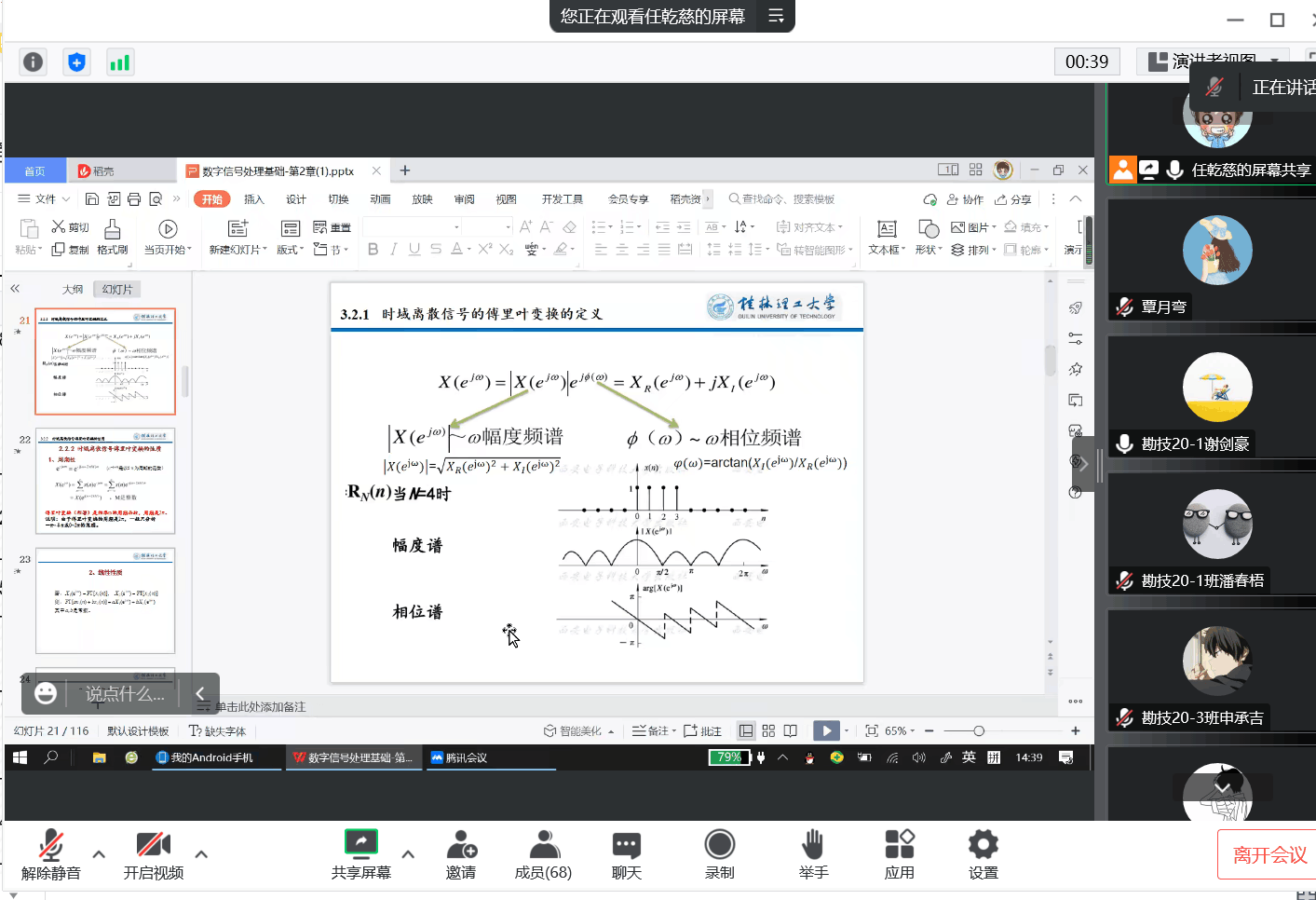
Task: Raise hand in the meeting
Action: (812, 844)
